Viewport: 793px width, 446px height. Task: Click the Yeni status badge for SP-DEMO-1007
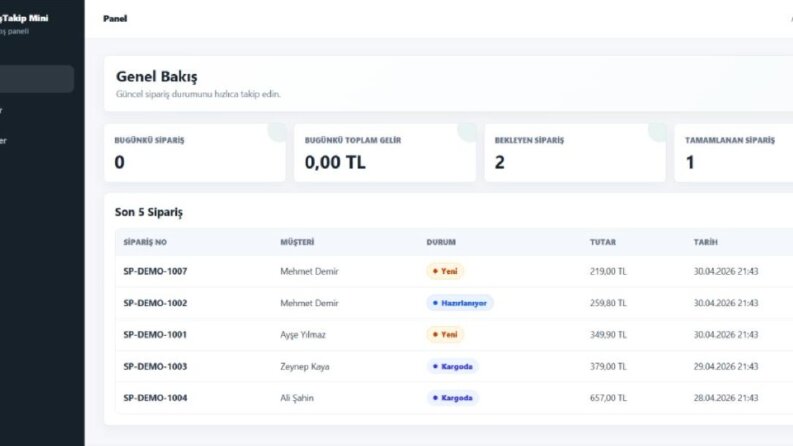445,272
